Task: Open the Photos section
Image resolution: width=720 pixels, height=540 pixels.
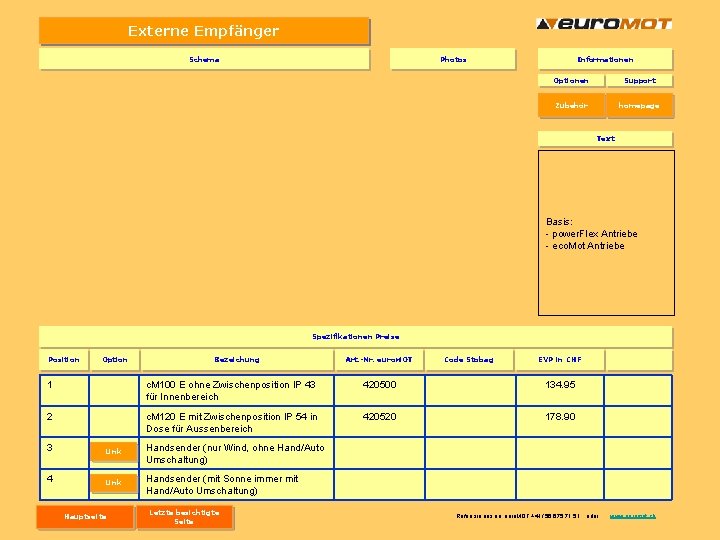Action: [453, 59]
